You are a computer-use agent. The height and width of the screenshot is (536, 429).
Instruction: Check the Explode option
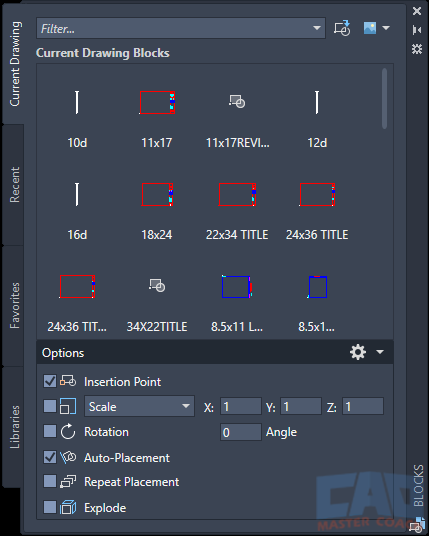pyautogui.click(x=50, y=507)
